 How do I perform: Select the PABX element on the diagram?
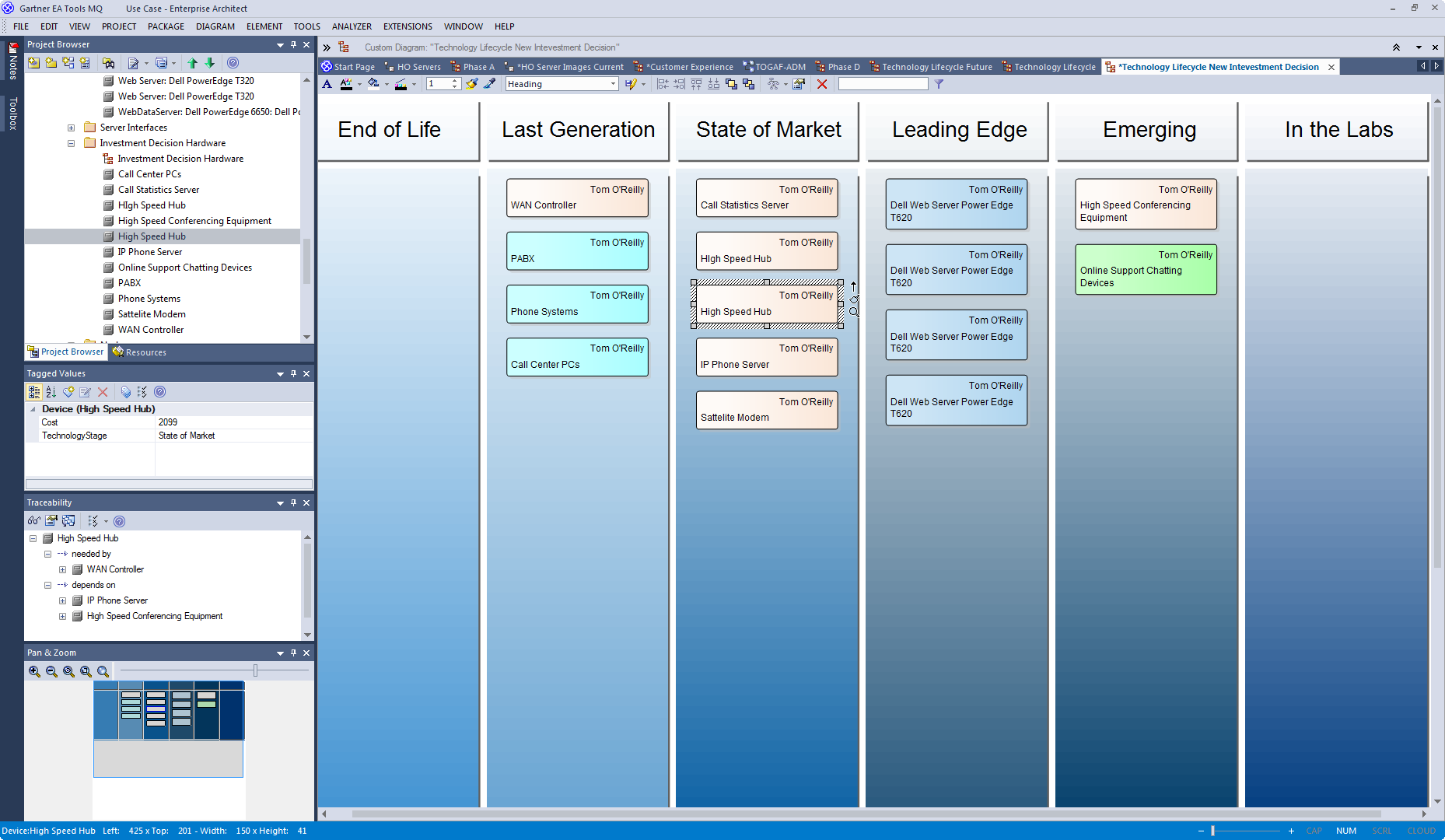click(x=577, y=251)
